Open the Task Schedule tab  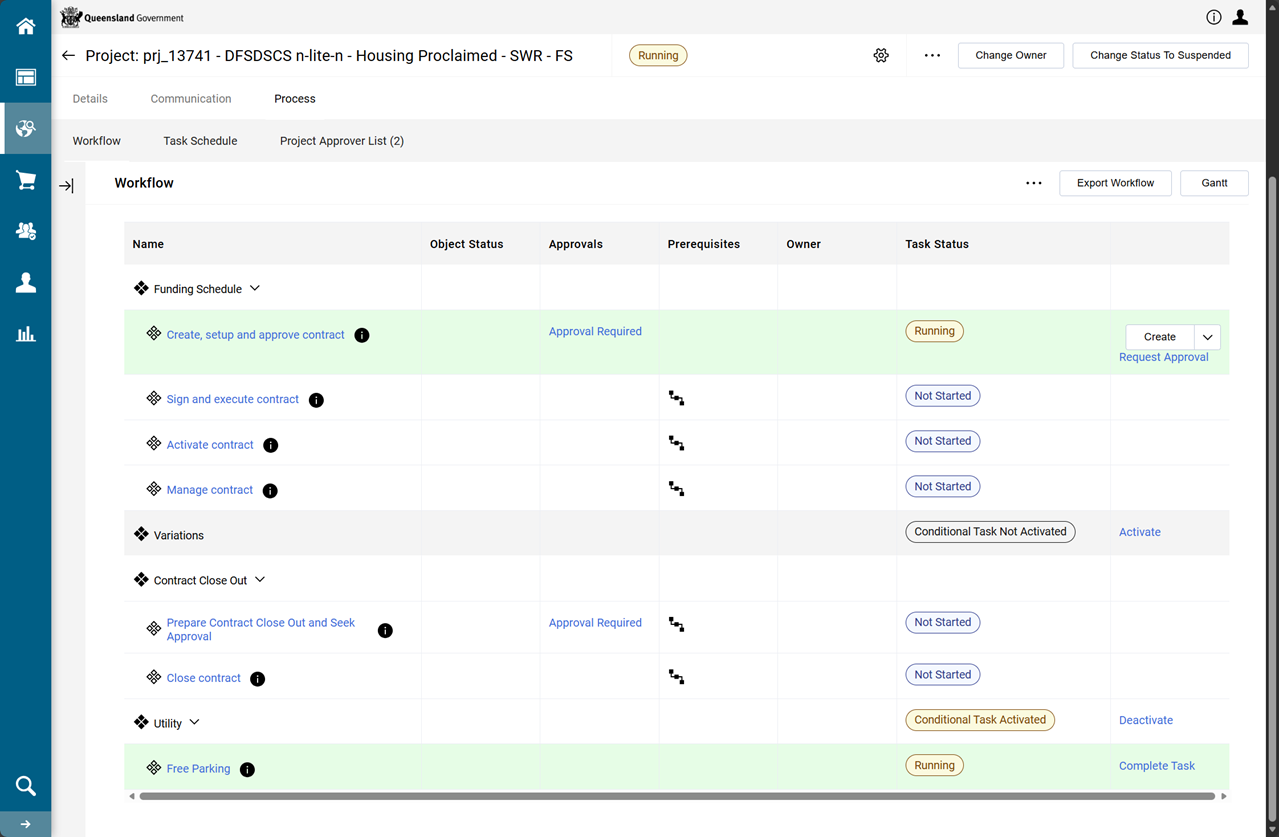(x=200, y=141)
